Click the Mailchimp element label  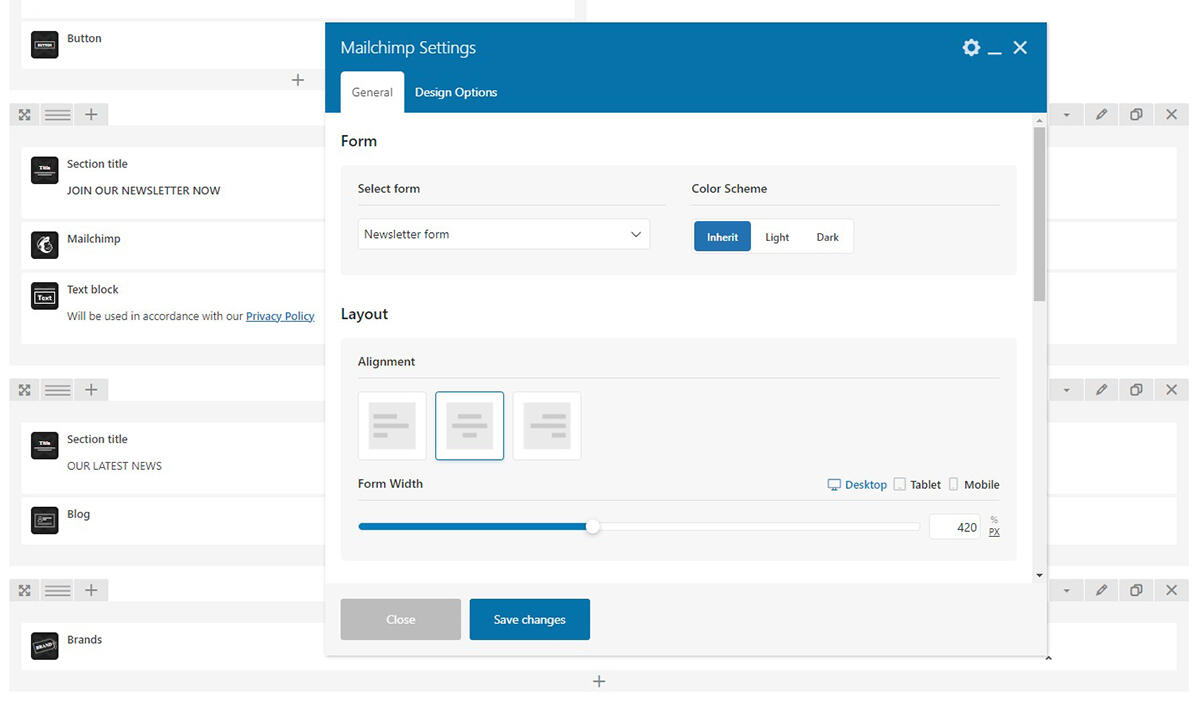tap(94, 239)
